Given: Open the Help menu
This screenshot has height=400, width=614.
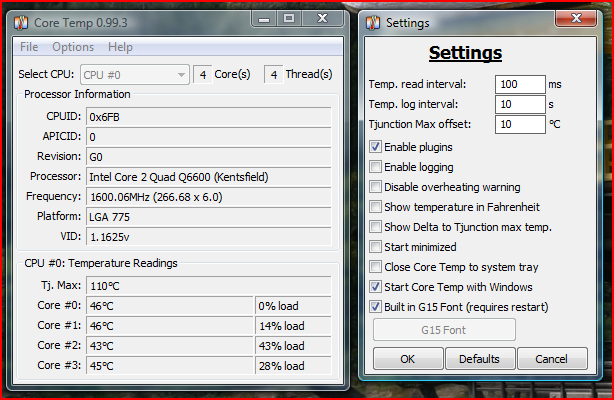Looking at the screenshot, I should tap(120, 47).
